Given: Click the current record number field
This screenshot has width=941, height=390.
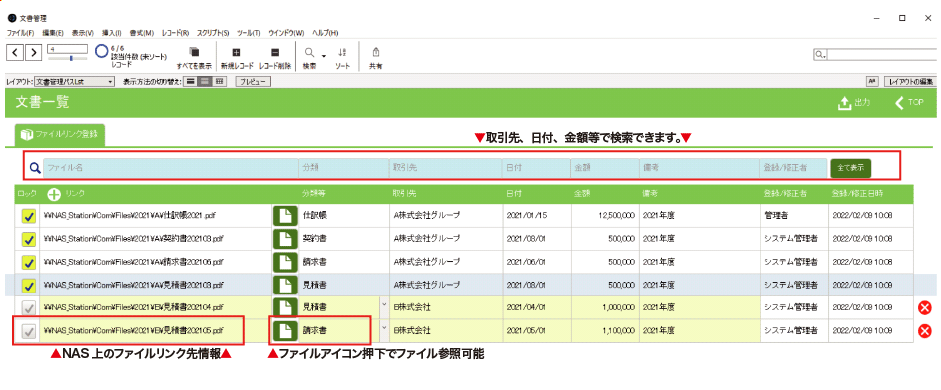Looking at the screenshot, I should (68, 49).
